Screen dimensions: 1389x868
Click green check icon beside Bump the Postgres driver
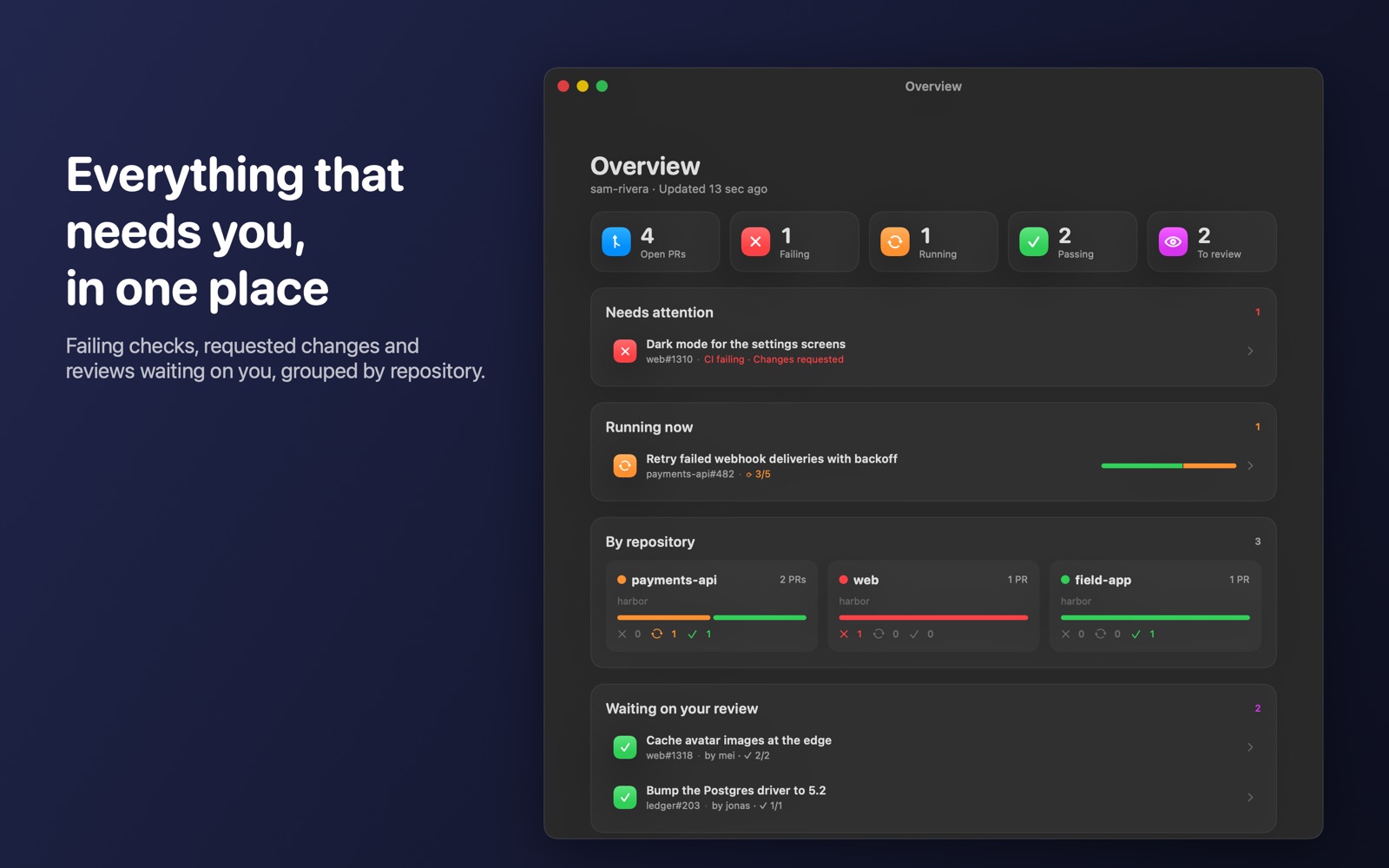625,798
